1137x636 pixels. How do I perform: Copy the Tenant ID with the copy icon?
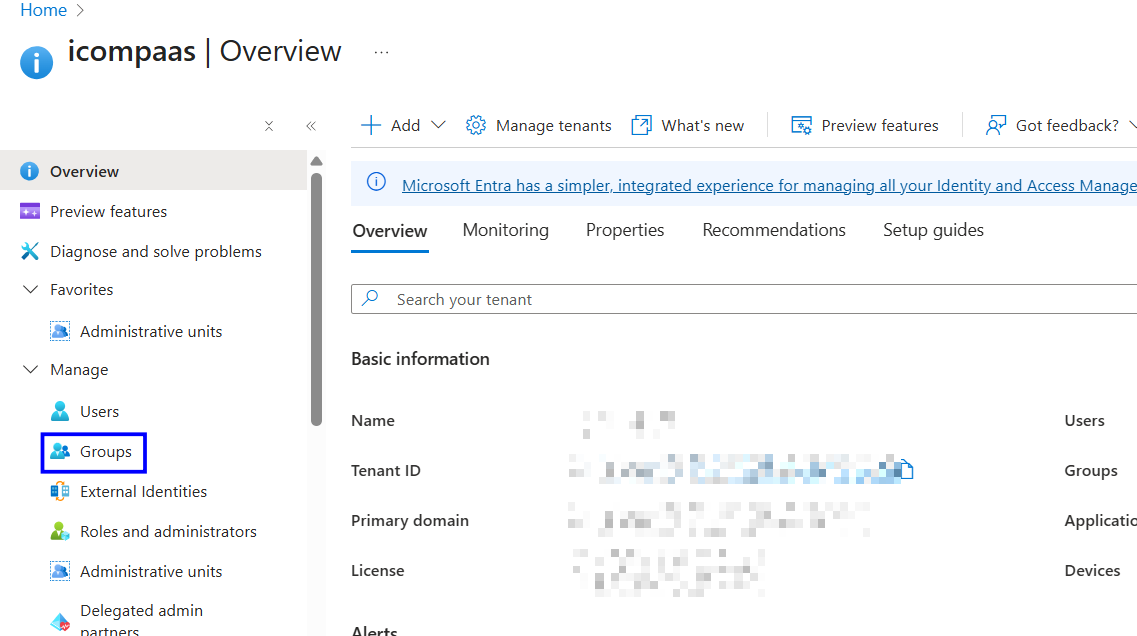(x=906, y=470)
